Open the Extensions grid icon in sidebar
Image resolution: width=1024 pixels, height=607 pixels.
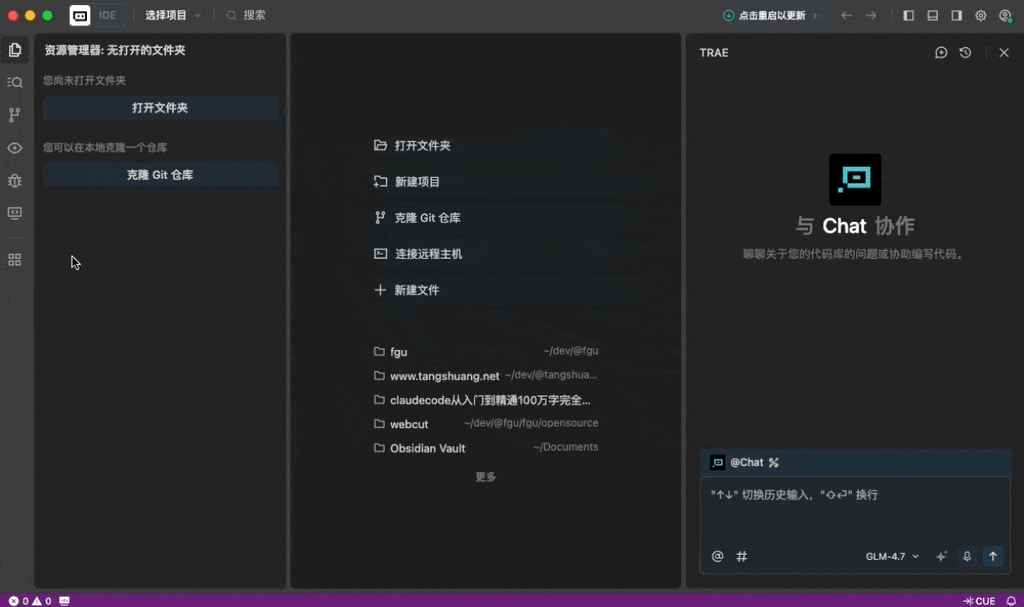(15, 260)
